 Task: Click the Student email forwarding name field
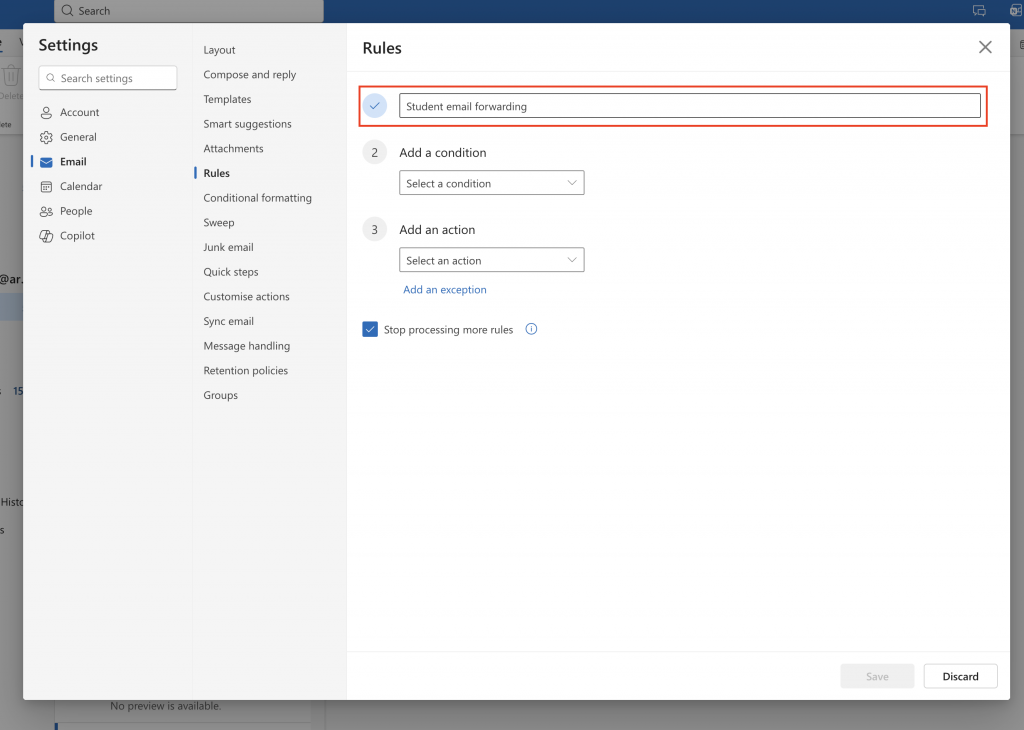[688, 105]
